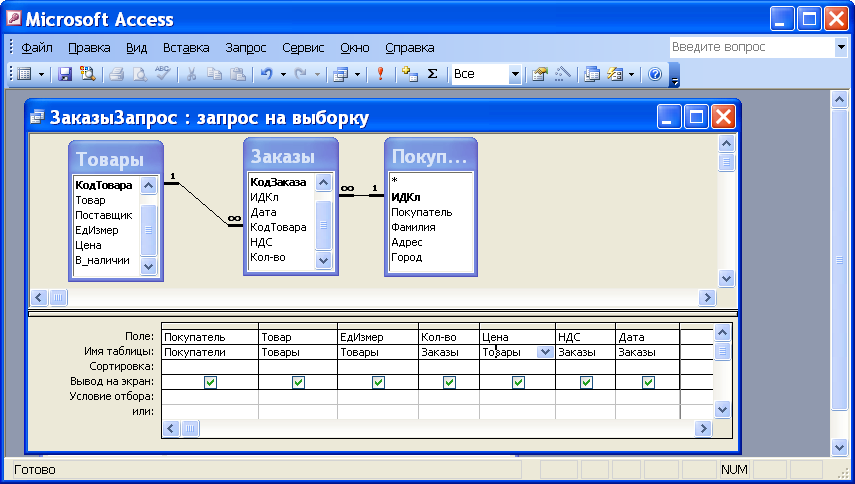Open Microsoft Access Help question icon
The width and height of the screenshot is (855, 484).
coord(655,74)
